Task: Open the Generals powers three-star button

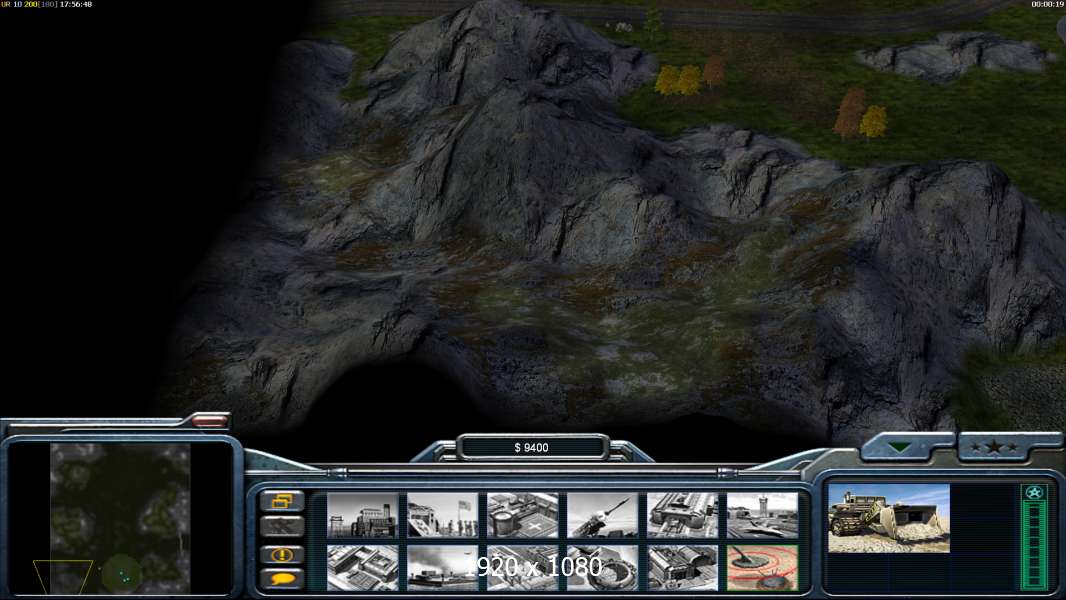Action: (994, 447)
